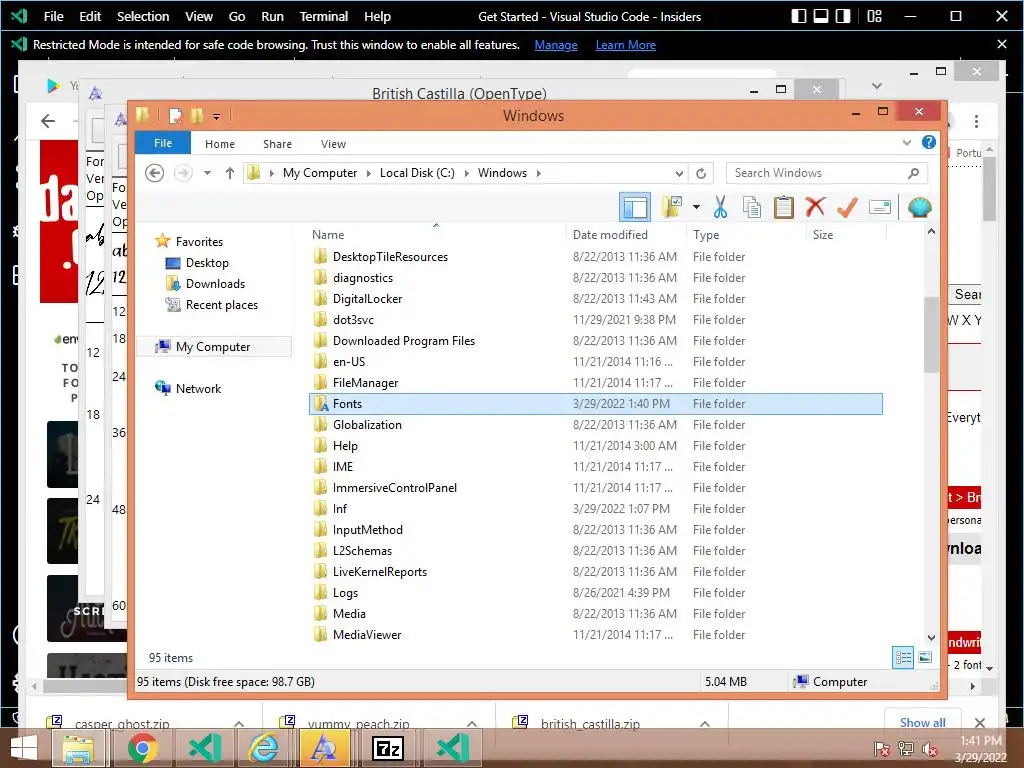Click the rename card icon in toolbar
This screenshot has width=1024, height=768.
880,207
